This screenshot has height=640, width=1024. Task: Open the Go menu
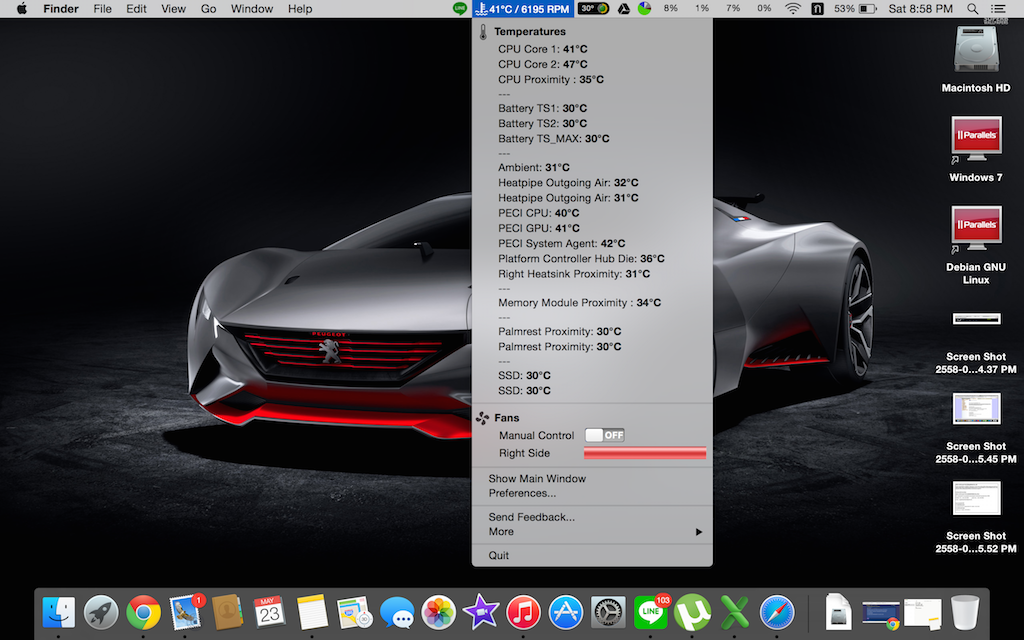[x=208, y=9]
